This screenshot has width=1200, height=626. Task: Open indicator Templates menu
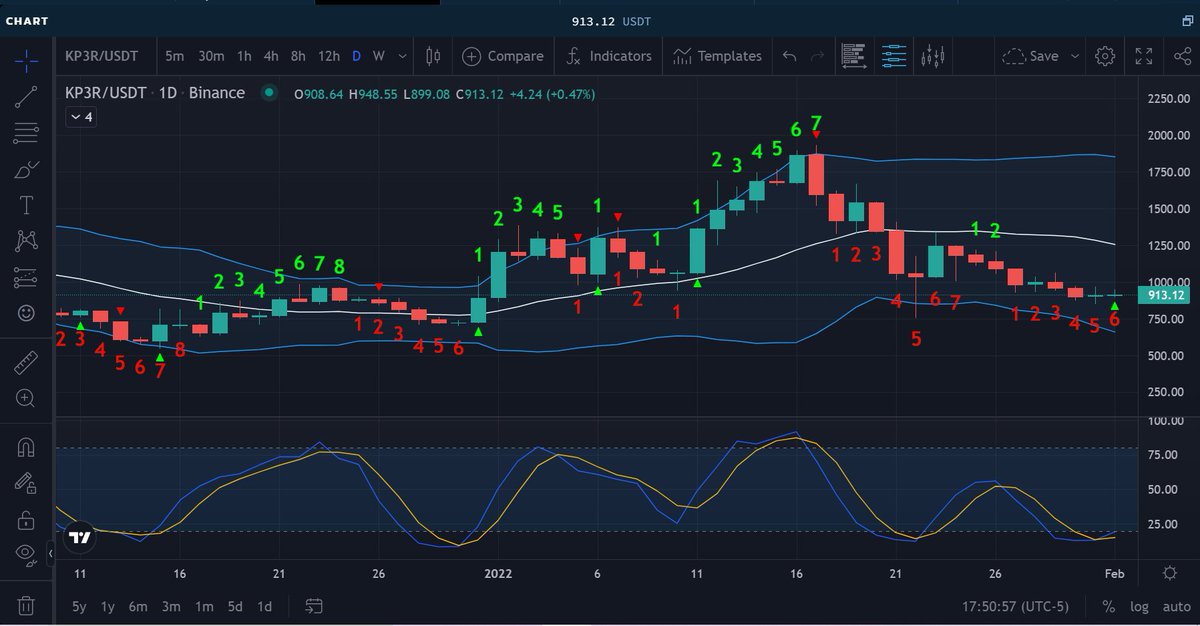pyautogui.click(x=717, y=56)
